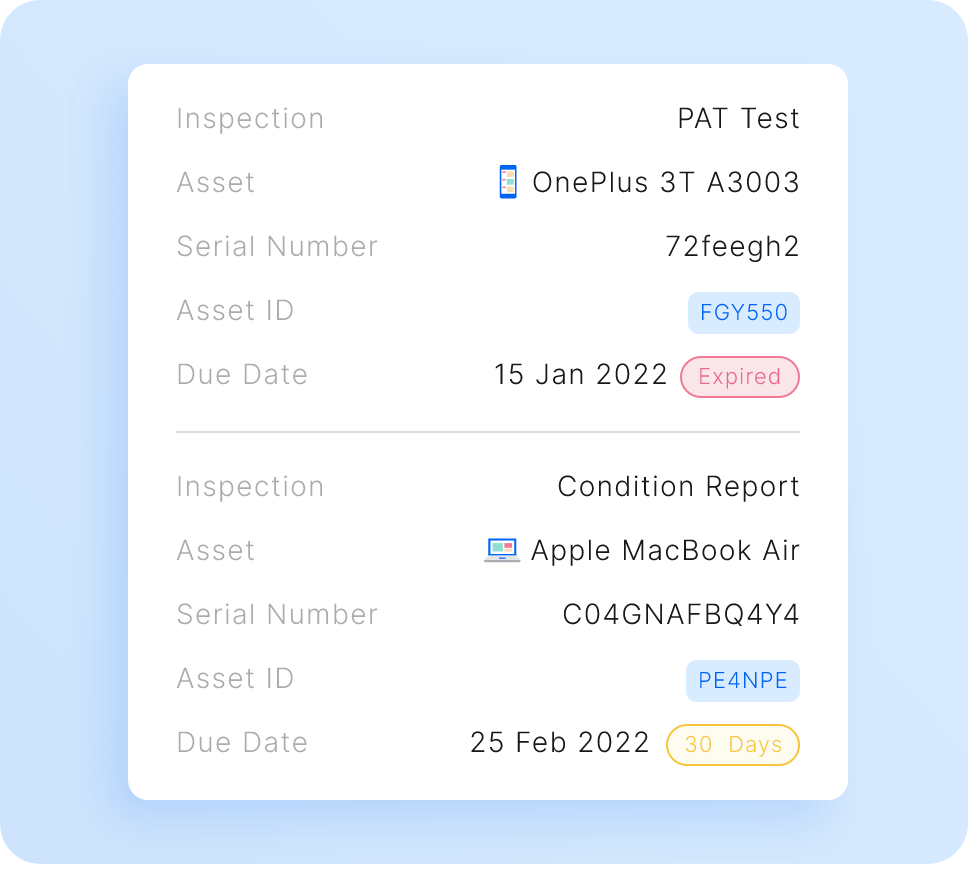Open the Apple MacBook Air asset name

pos(666,551)
